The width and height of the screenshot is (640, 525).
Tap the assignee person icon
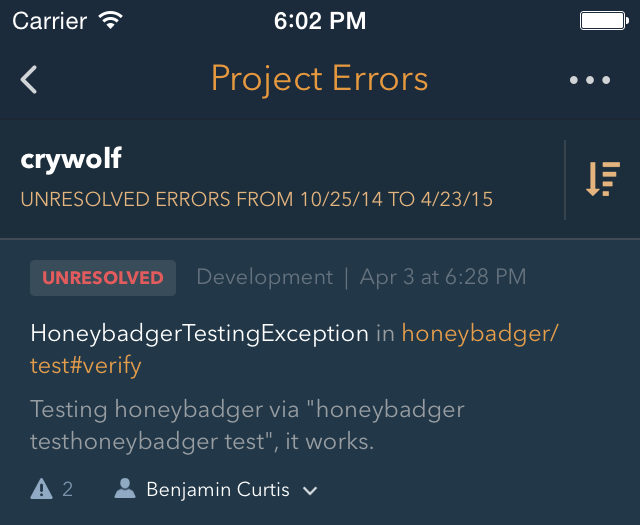tap(125, 489)
